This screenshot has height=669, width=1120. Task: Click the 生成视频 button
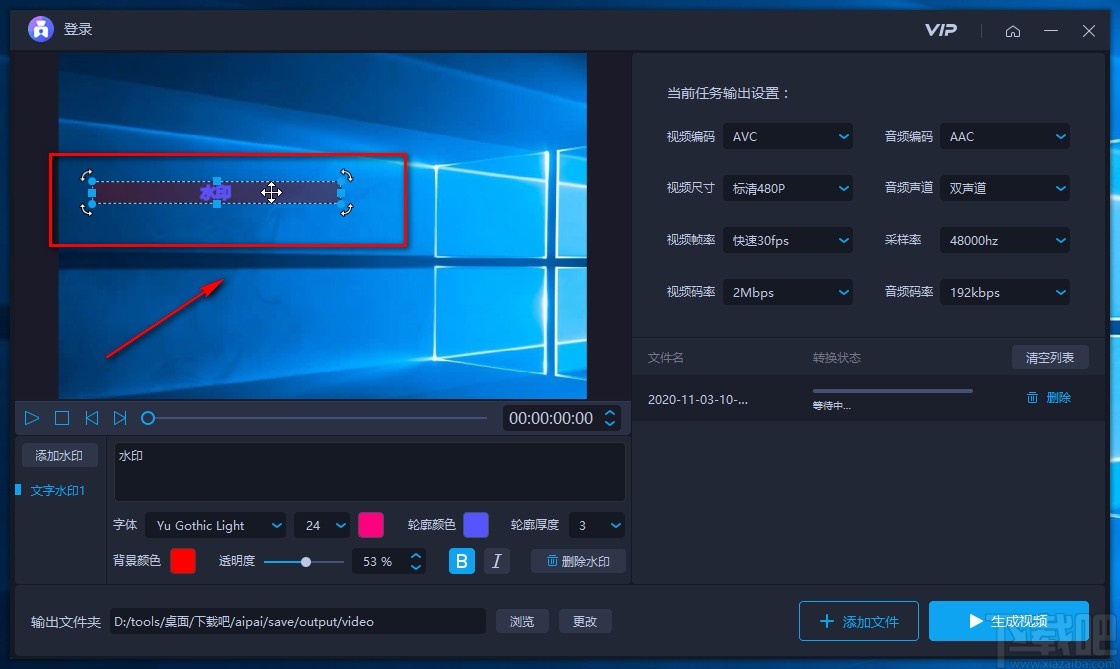click(1009, 621)
